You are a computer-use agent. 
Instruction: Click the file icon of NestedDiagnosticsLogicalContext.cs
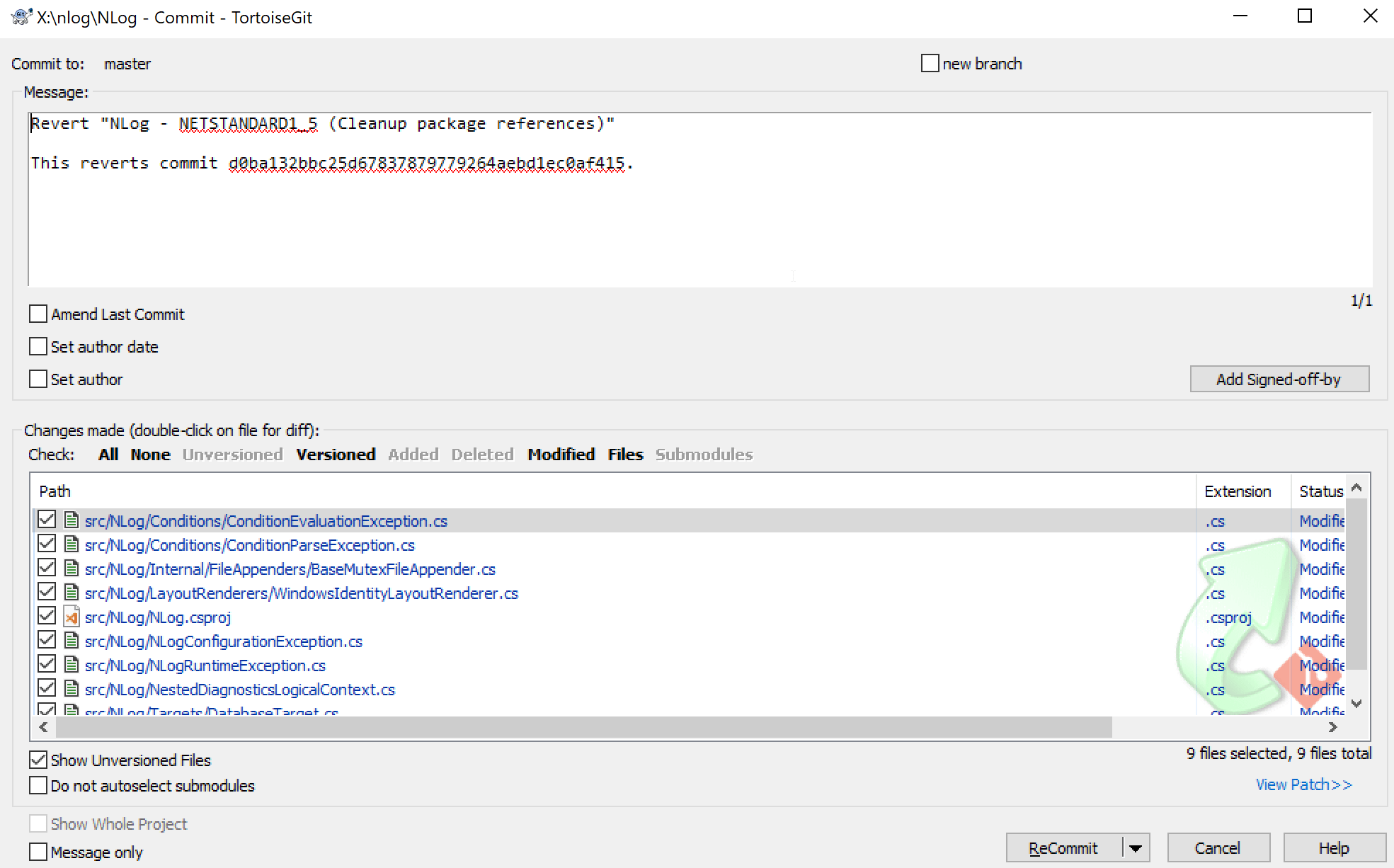72,689
